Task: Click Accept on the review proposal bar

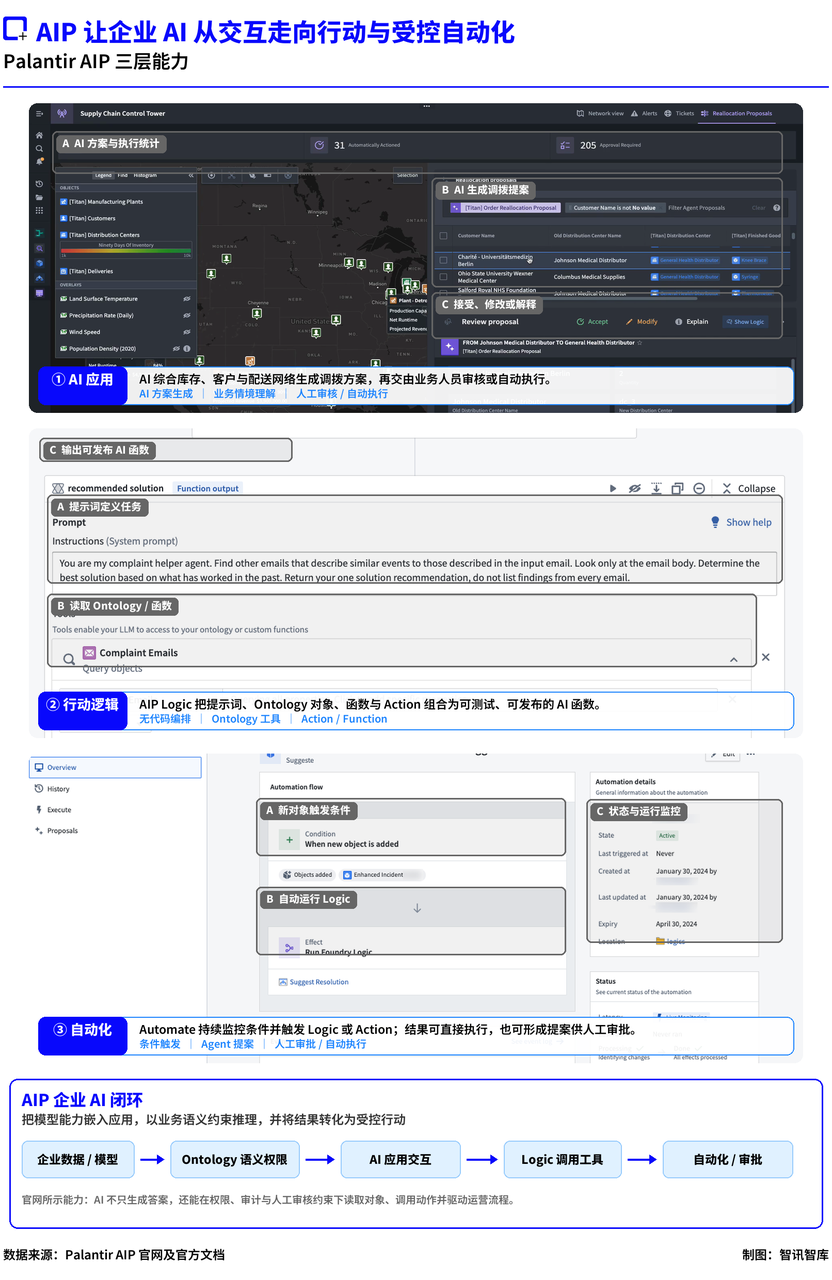Action: (x=592, y=322)
